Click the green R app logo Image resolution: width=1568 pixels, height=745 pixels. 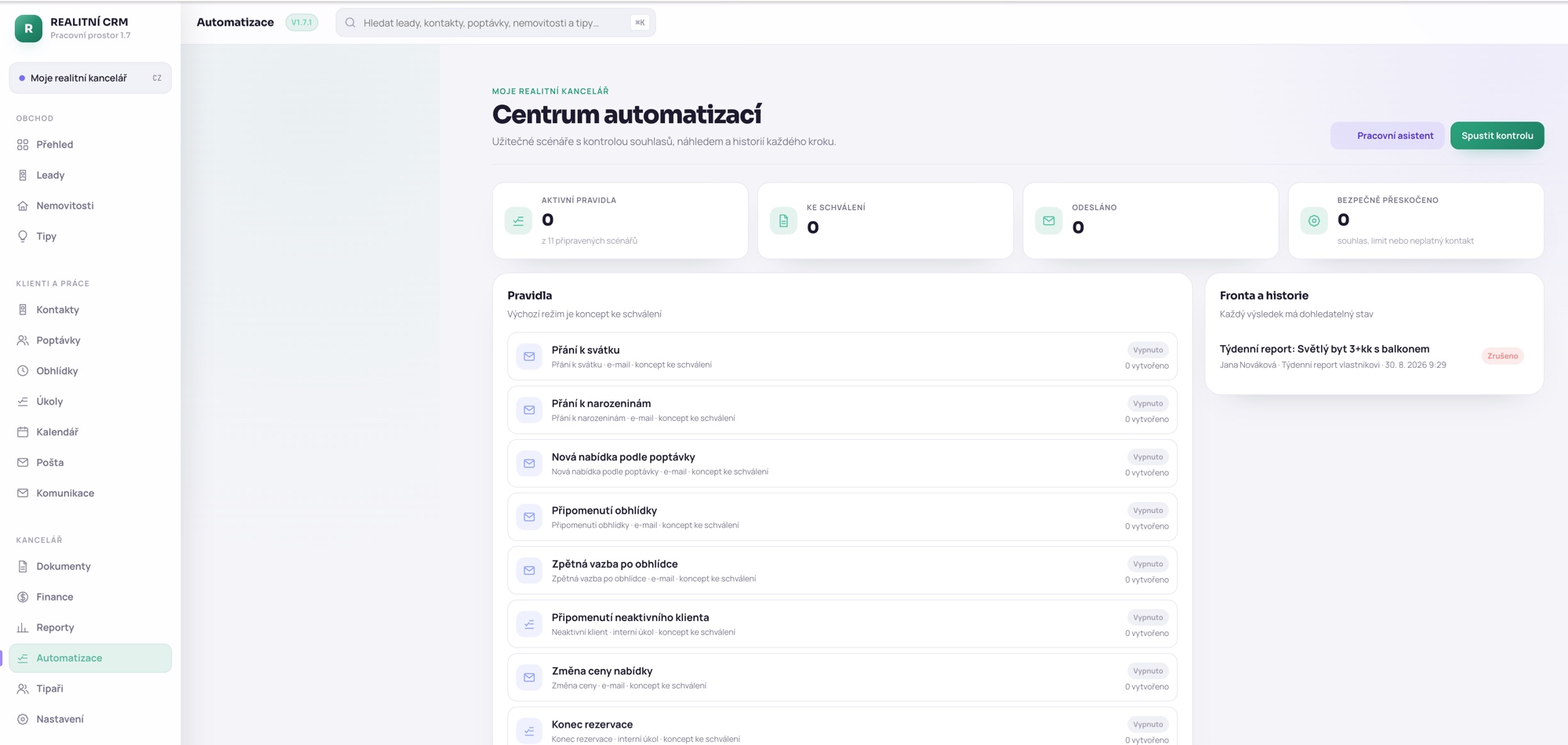point(28,28)
